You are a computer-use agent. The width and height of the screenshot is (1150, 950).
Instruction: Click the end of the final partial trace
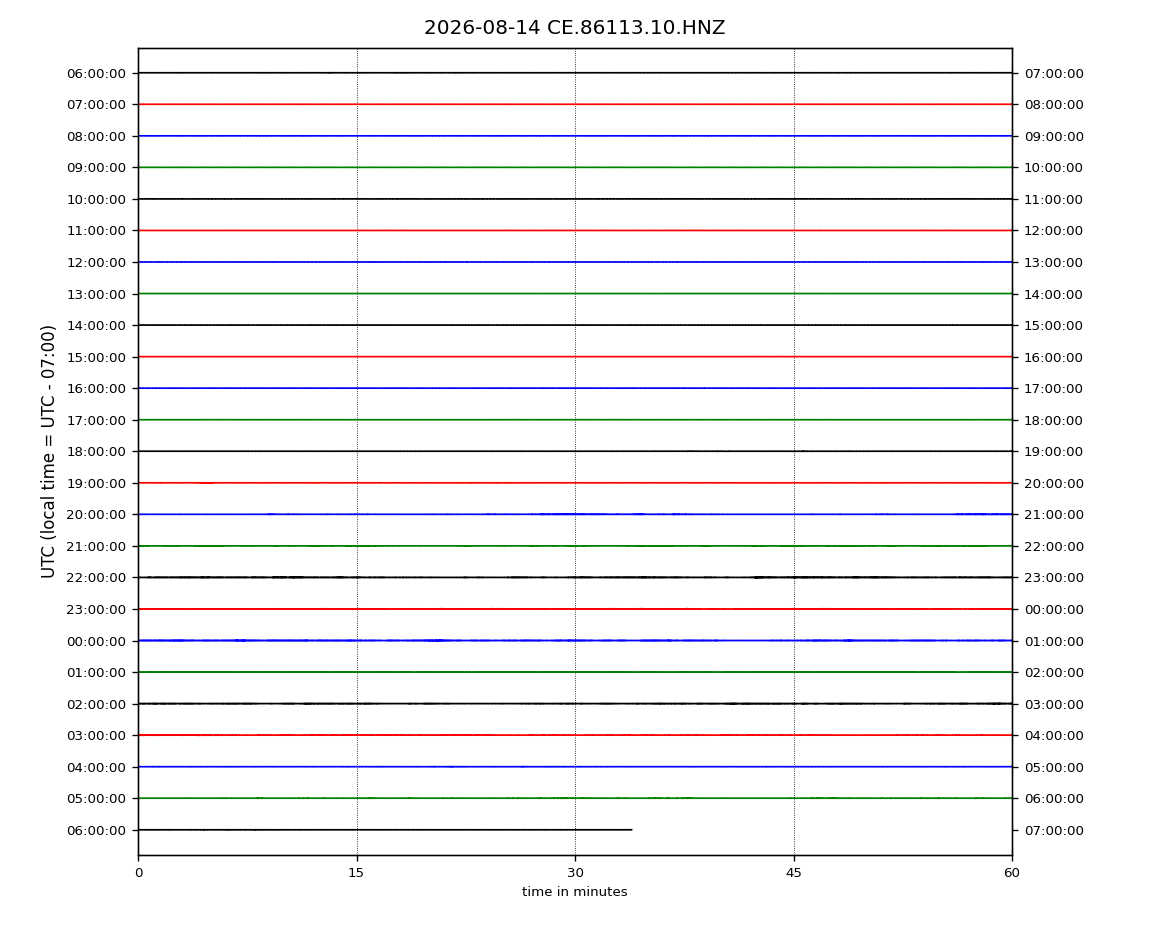point(631,830)
